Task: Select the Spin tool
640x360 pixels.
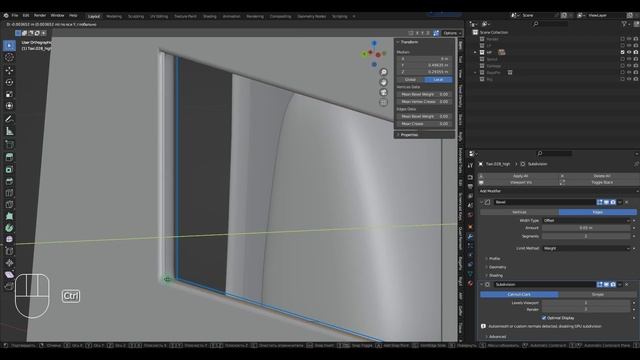Action: click(x=9, y=228)
